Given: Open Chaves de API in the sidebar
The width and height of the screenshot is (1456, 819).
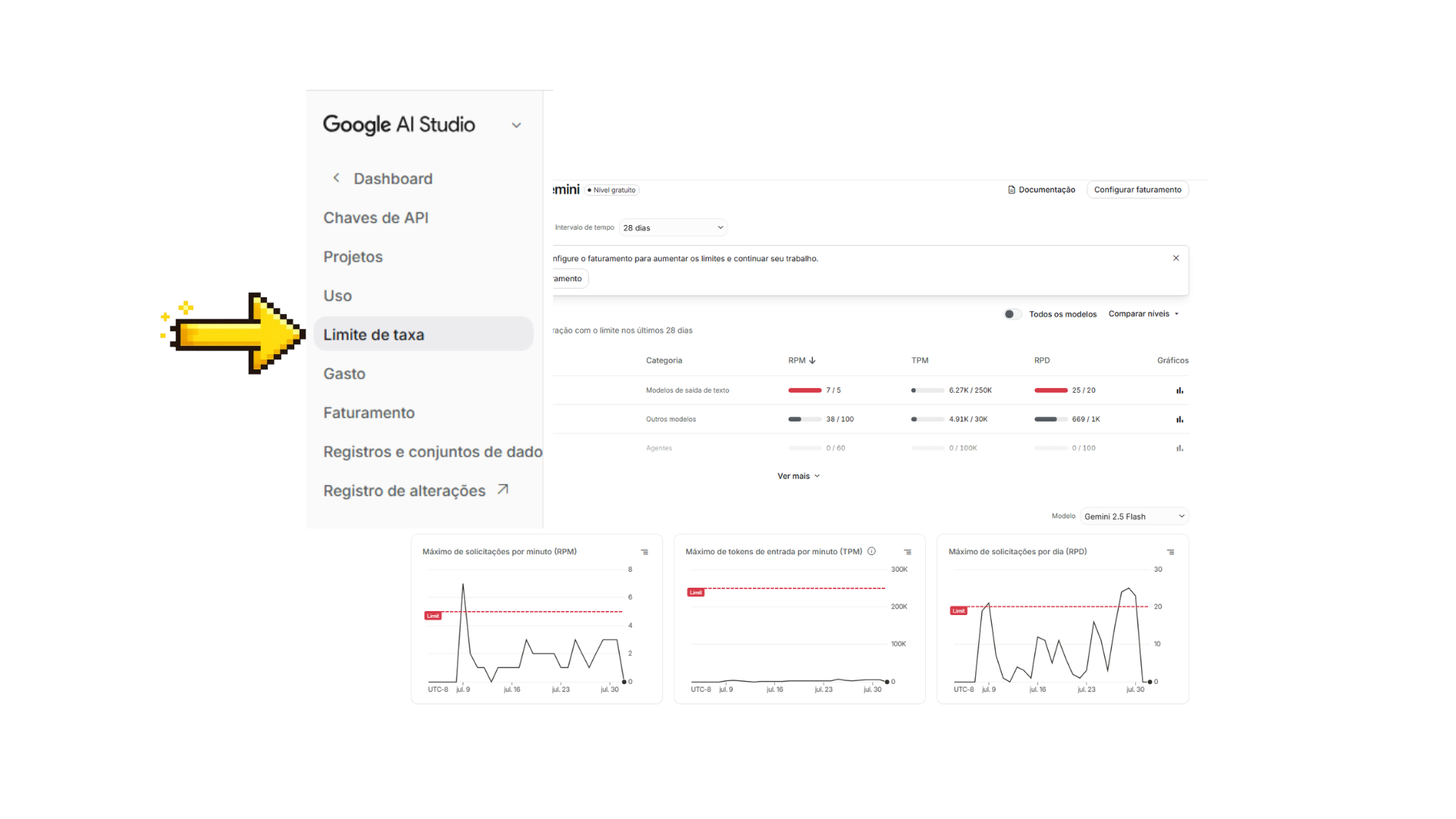Looking at the screenshot, I should point(375,218).
